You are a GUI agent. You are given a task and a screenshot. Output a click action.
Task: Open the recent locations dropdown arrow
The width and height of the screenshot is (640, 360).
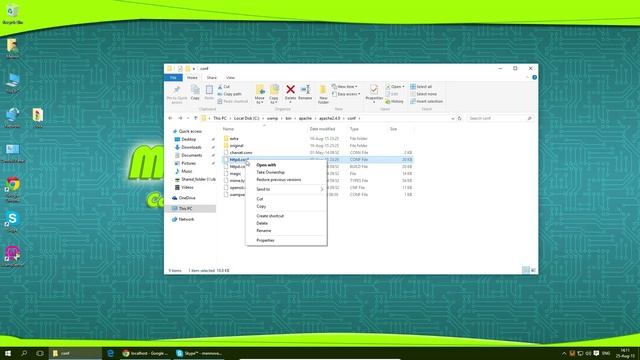[188, 118]
